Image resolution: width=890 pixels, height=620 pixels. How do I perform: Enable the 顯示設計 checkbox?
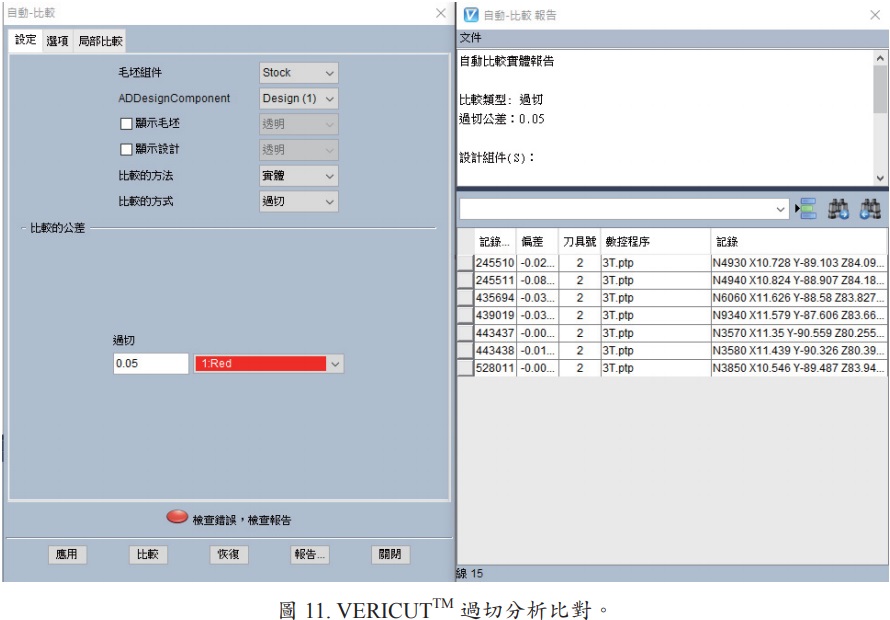click(x=126, y=149)
